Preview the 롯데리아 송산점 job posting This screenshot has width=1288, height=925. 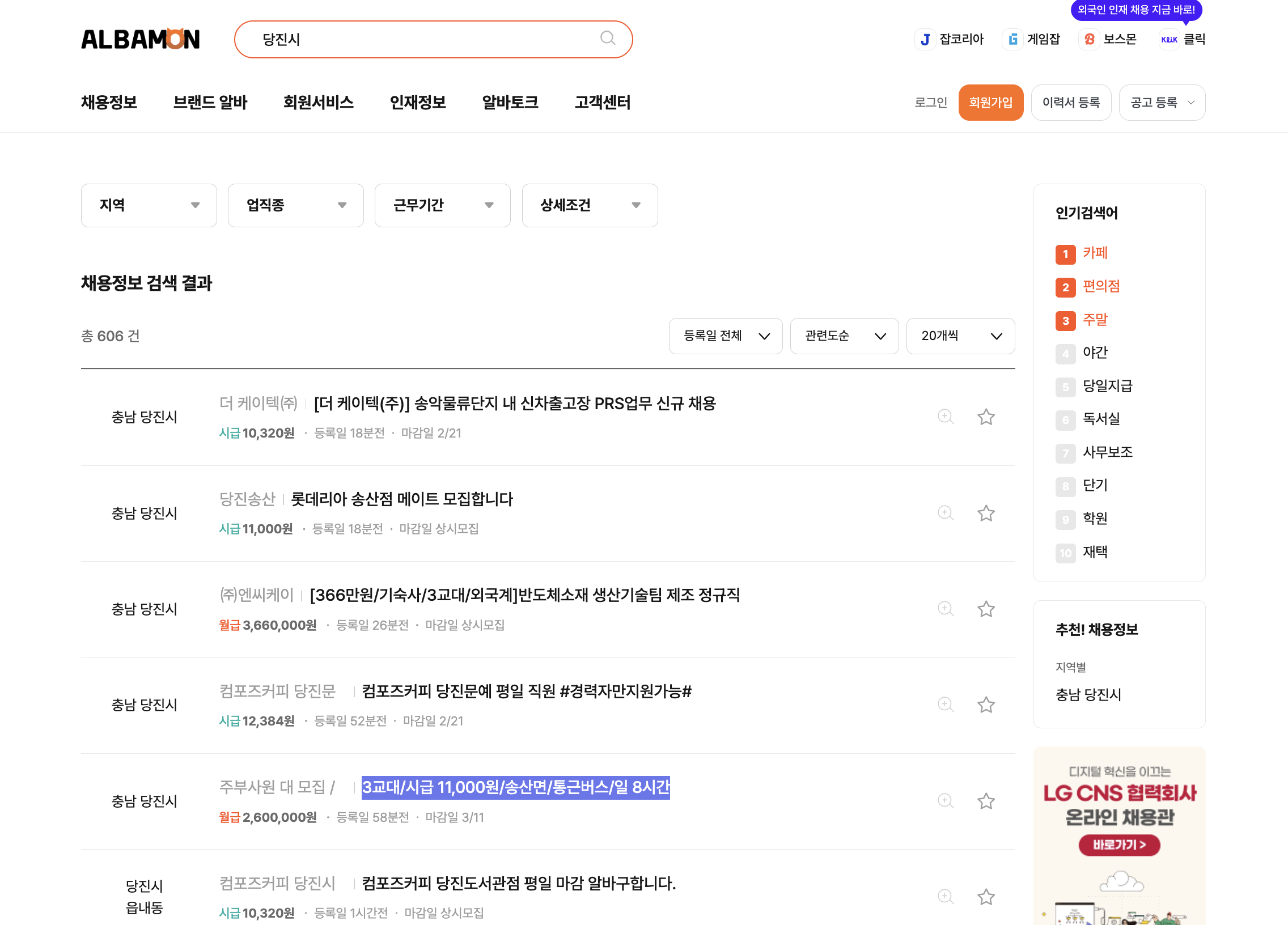click(x=945, y=513)
